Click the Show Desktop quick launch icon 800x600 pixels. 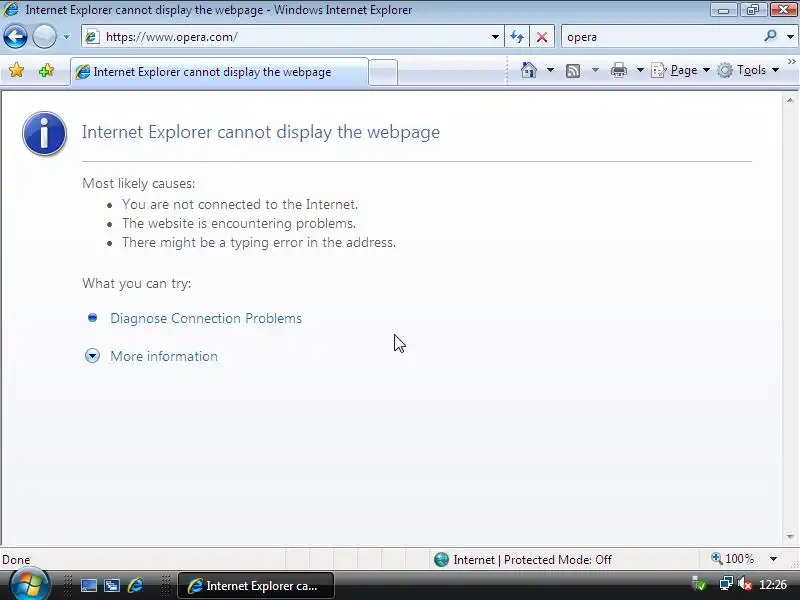coord(89,586)
